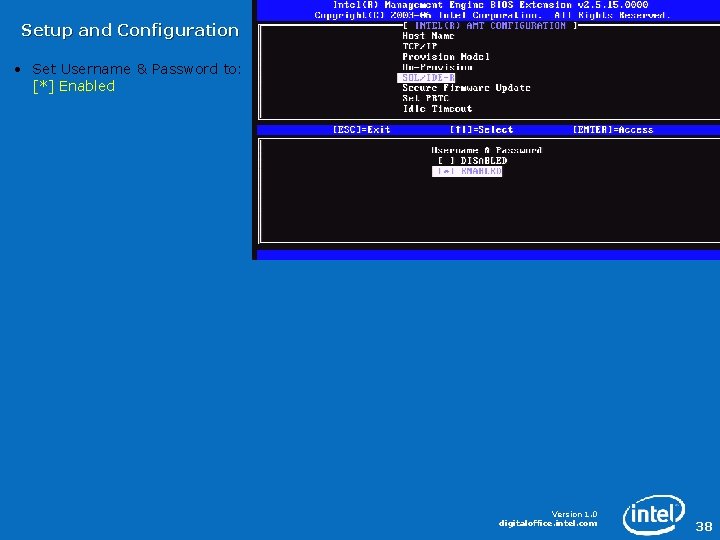
Task: Select the Host Name menu entry
Action: [x=428, y=36]
